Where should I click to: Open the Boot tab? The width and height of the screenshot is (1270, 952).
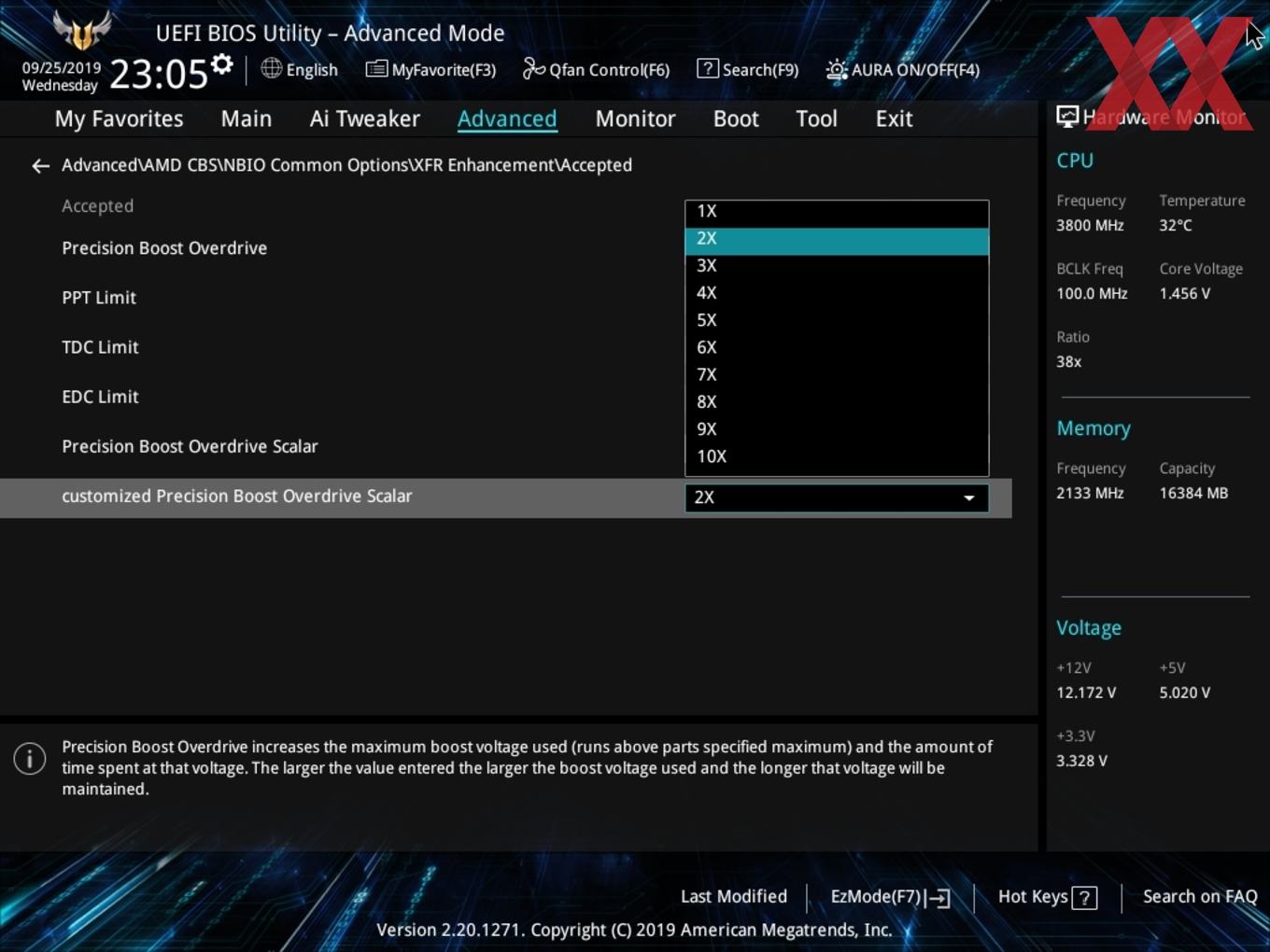(736, 119)
